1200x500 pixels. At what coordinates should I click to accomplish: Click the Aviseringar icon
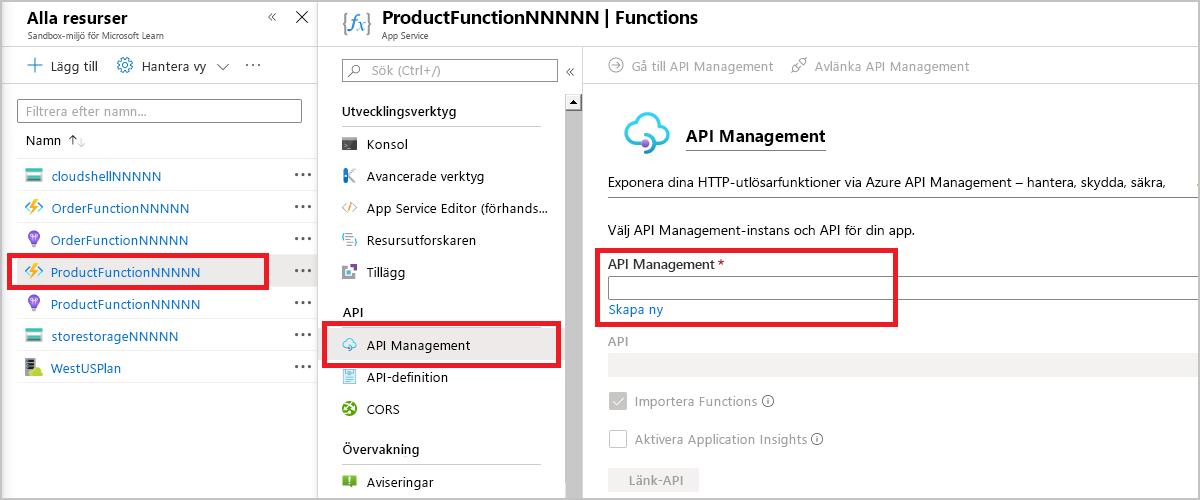pyautogui.click(x=349, y=482)
